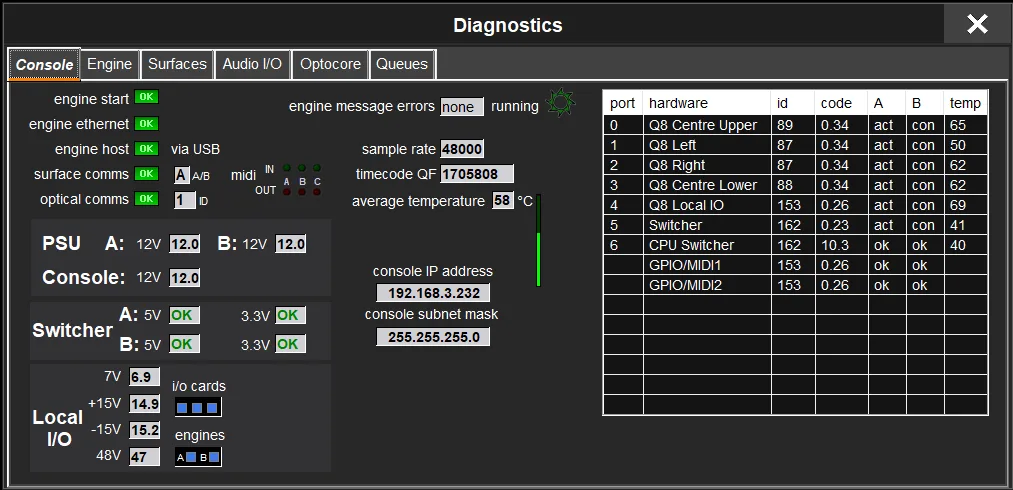Select the GPIO/MIDI1 row
Image resolution: width=1013 pixels, height=490 pixels.
click(795, 265)
